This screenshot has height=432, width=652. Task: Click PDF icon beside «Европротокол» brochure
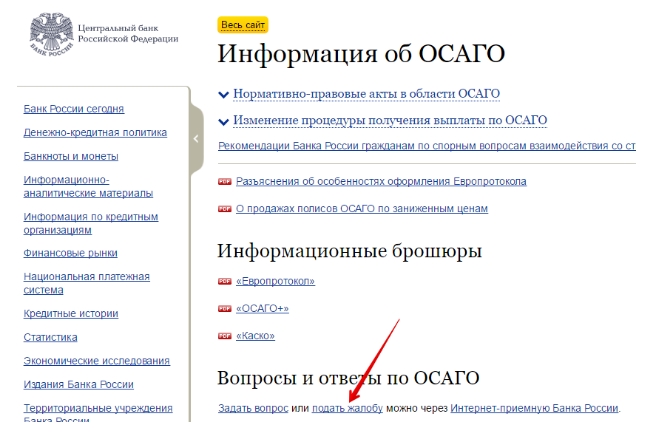click(x=224, y=282)
